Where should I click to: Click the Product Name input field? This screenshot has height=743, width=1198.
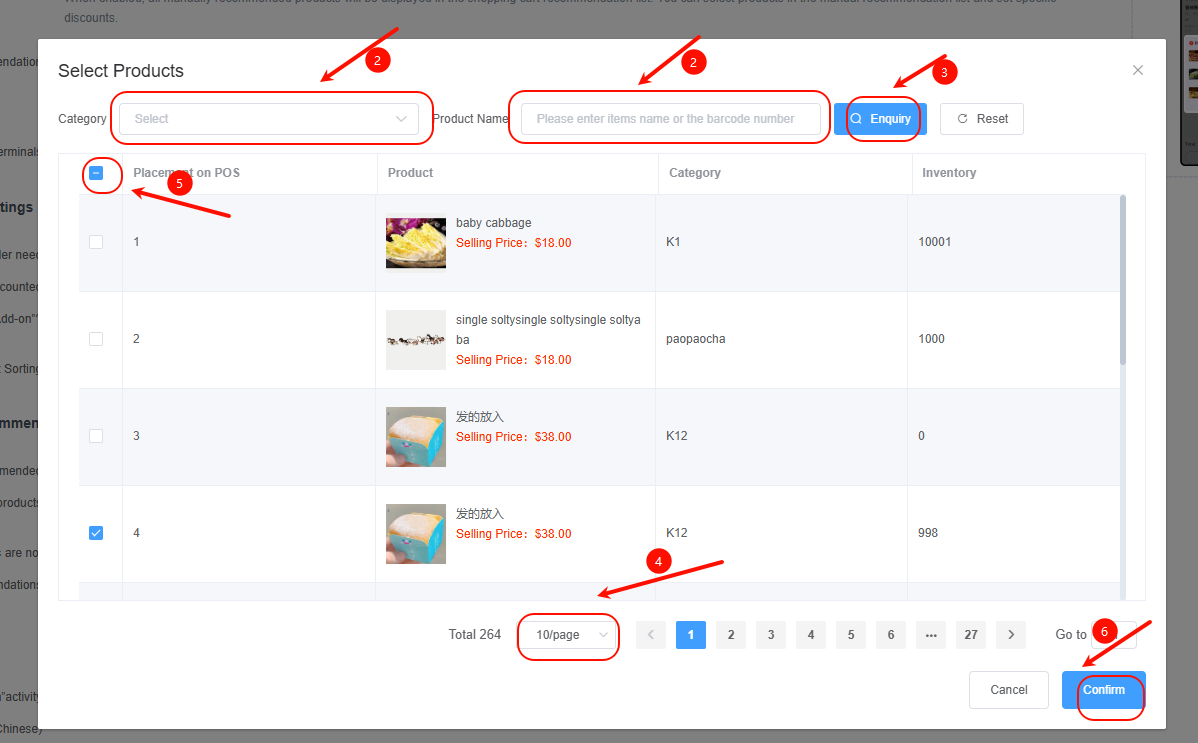point(670,118)
